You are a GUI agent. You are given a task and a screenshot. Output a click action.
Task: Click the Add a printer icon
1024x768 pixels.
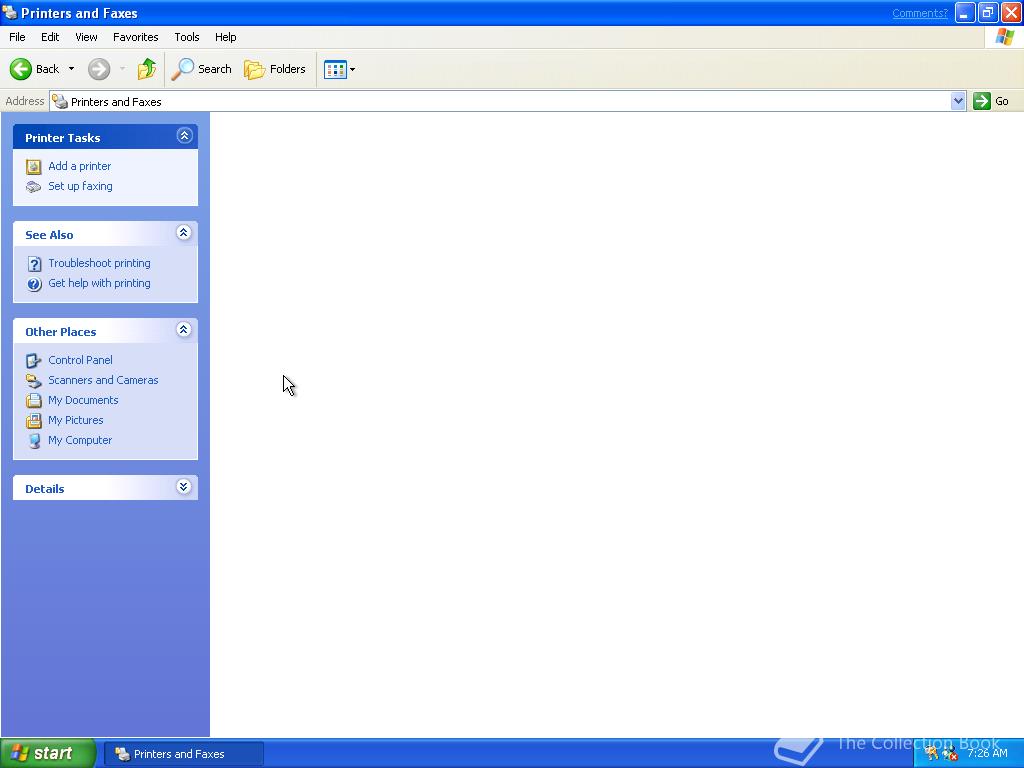tap(33, 167)
